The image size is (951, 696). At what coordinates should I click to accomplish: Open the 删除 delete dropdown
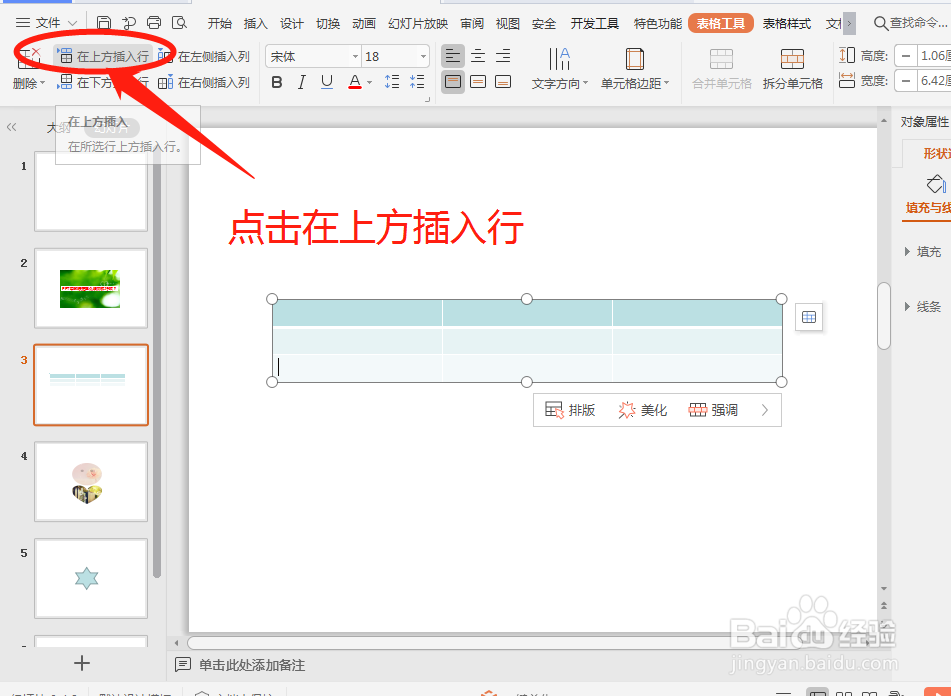click(29, 83)
